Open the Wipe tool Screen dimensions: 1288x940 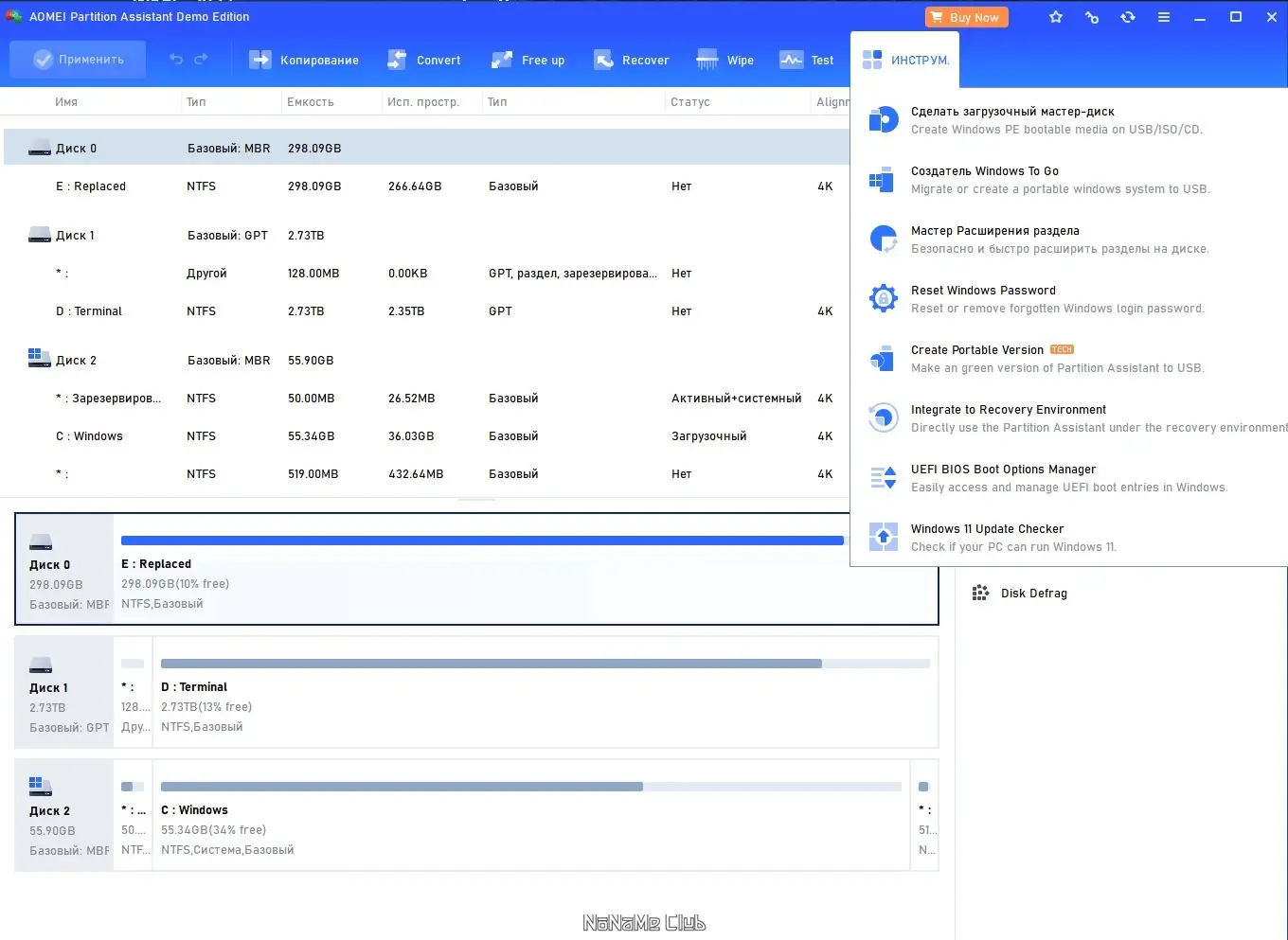[x=725, y=60]
